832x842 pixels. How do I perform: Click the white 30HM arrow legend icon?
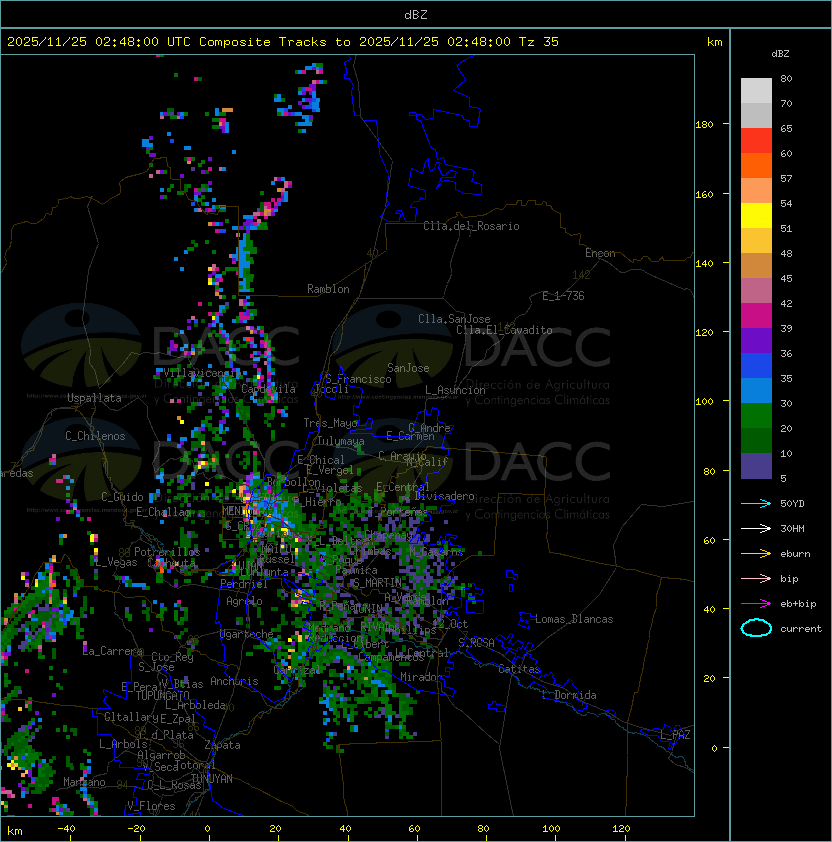(x=756, y=528)
